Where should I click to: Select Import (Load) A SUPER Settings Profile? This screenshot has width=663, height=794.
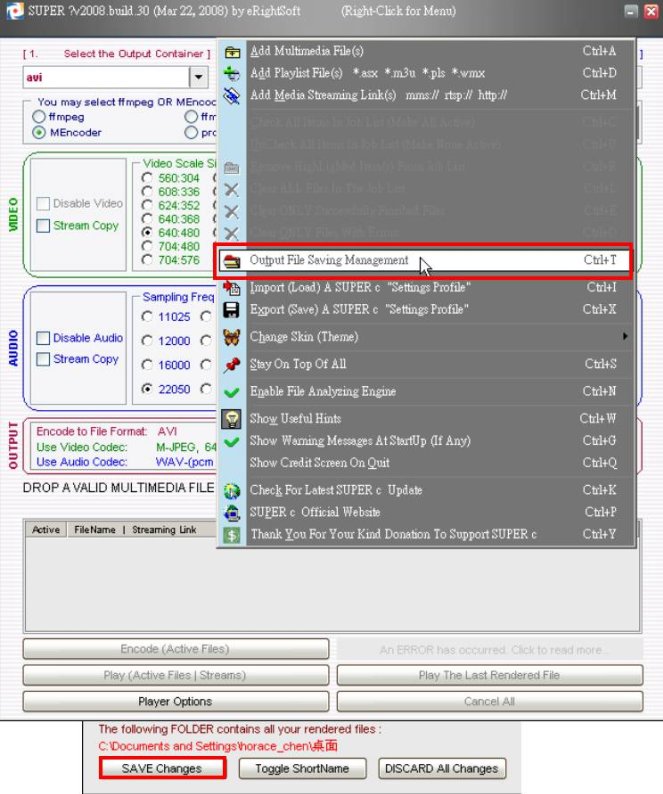[425, 288]
